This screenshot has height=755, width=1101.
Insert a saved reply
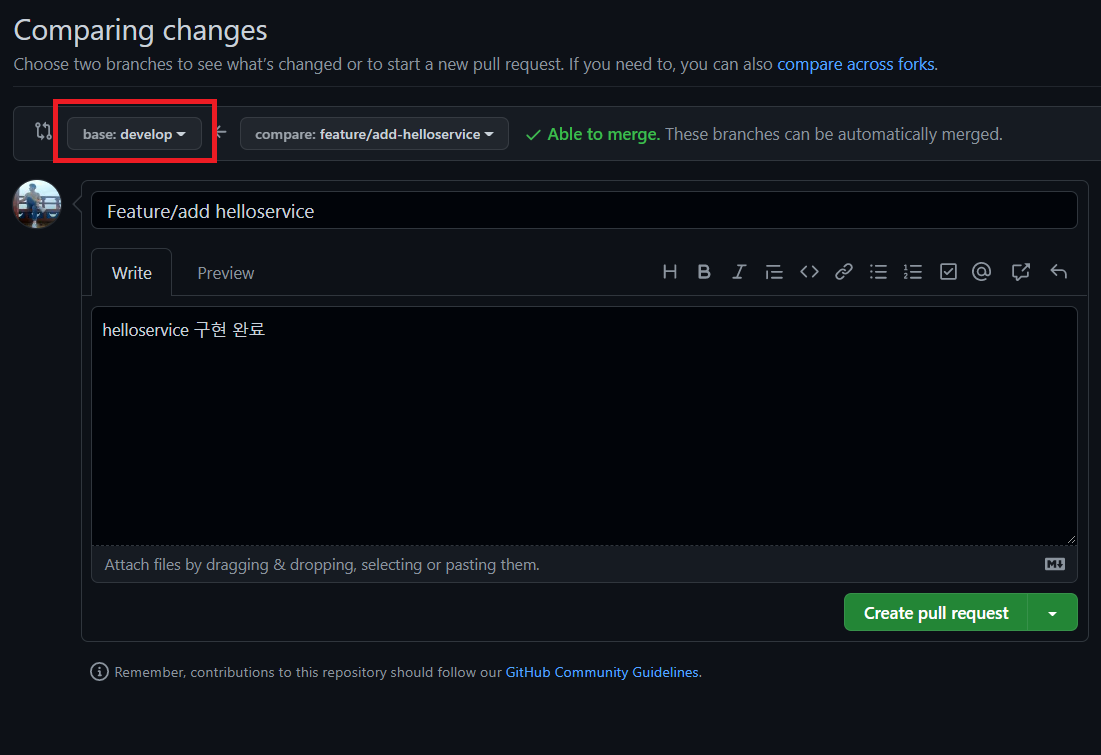(x=1058, y=272)
